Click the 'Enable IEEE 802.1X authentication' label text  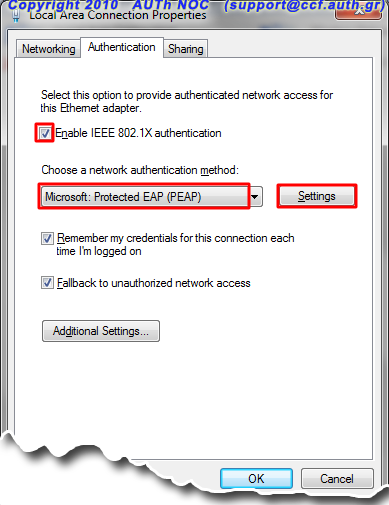pyautogui.click(x=138, y=133)
